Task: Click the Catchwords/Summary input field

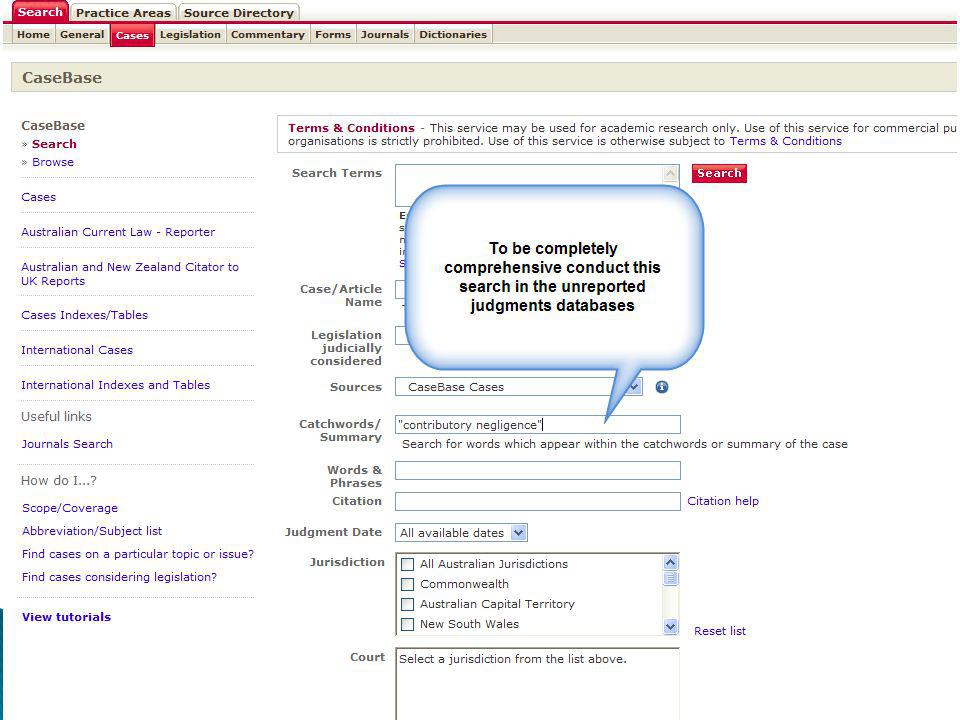Action: tap(538, 424)
